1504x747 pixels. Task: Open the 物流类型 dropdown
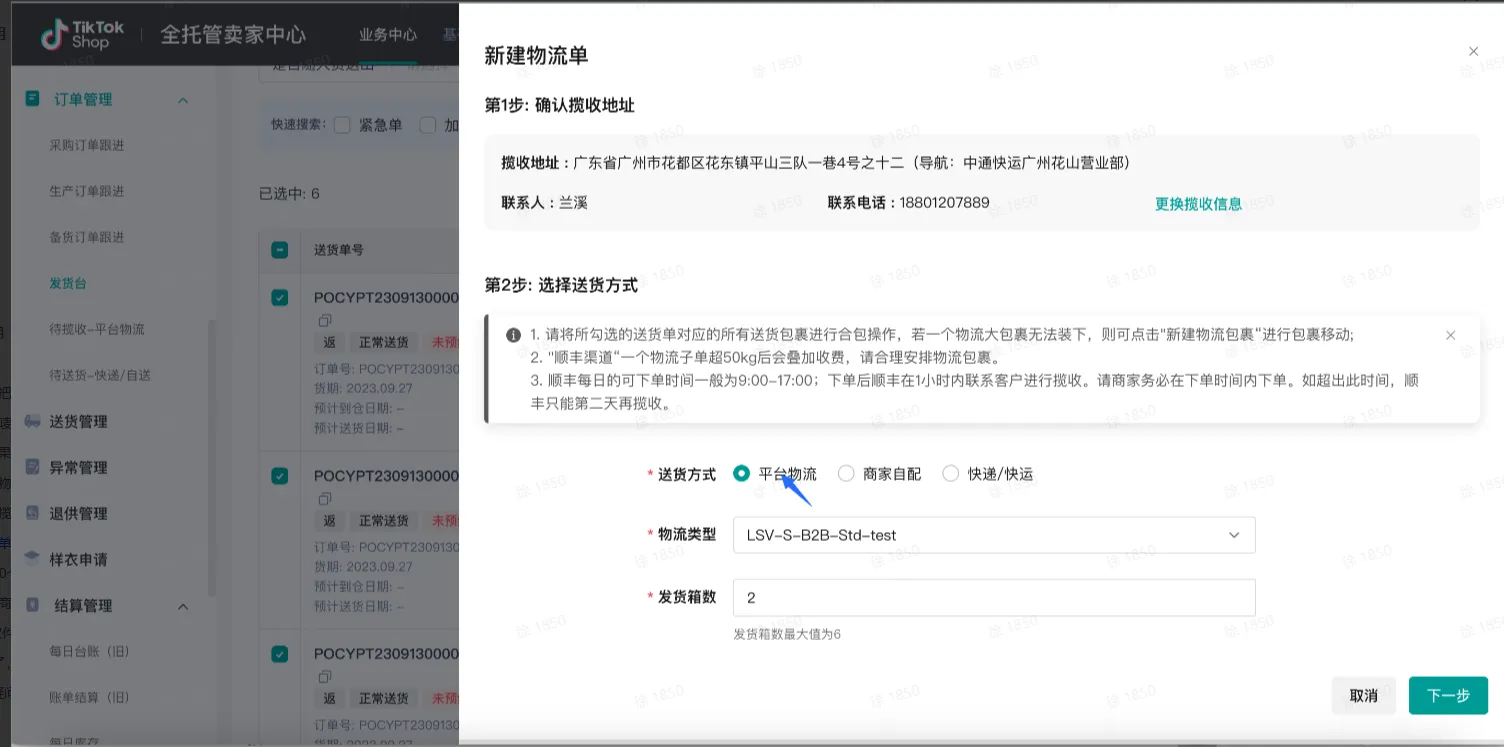tap(994, 535)
